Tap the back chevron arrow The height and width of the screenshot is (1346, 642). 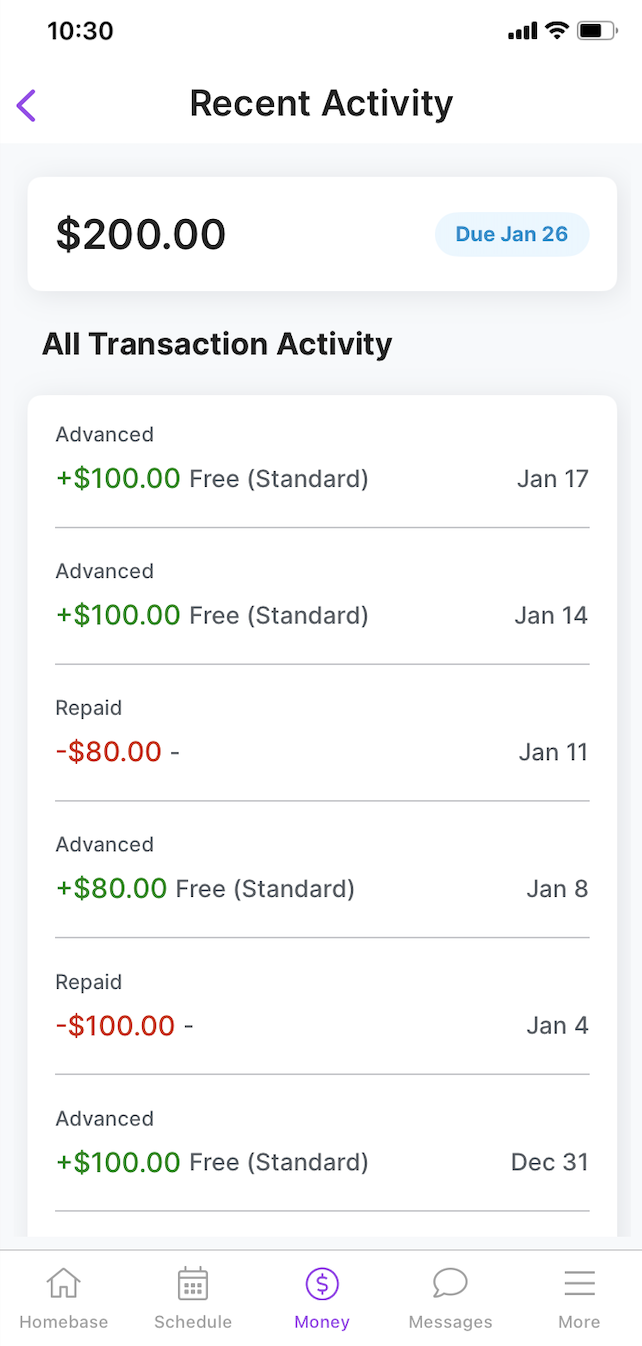26,104
